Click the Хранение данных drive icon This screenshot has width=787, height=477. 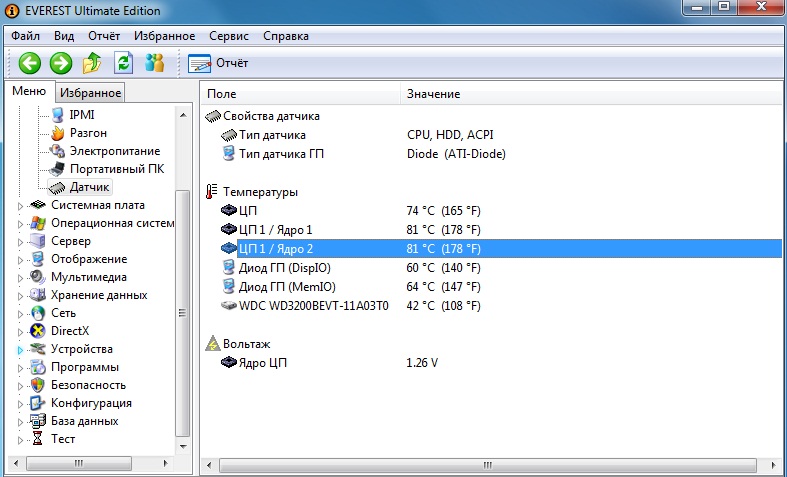[x=38, y=295]
